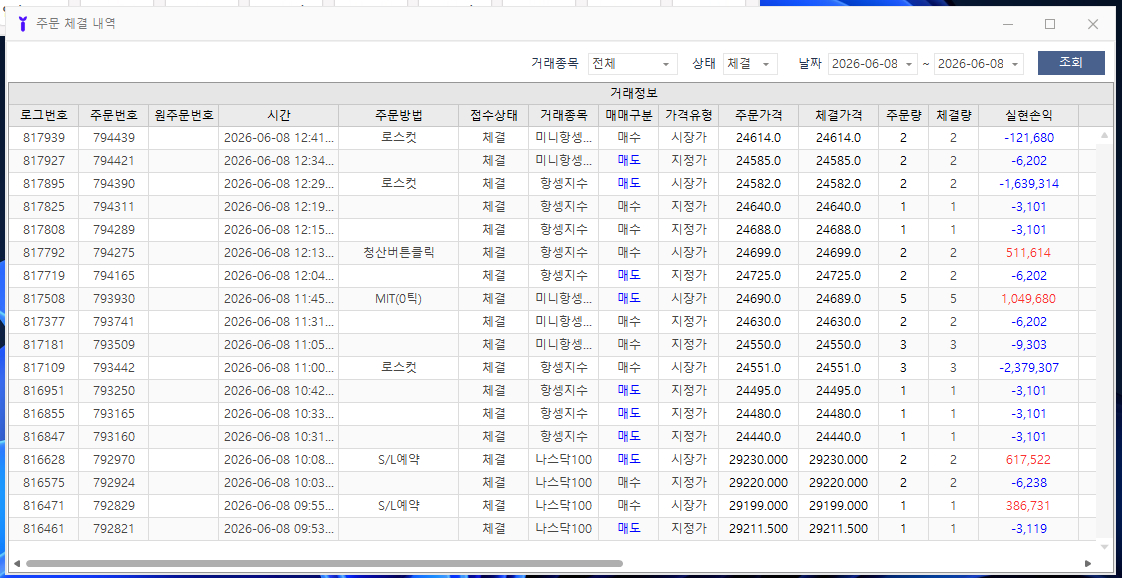1122x578 pixels.
Task: Click the 실현손익 column header
Action: pos(1028,114)
